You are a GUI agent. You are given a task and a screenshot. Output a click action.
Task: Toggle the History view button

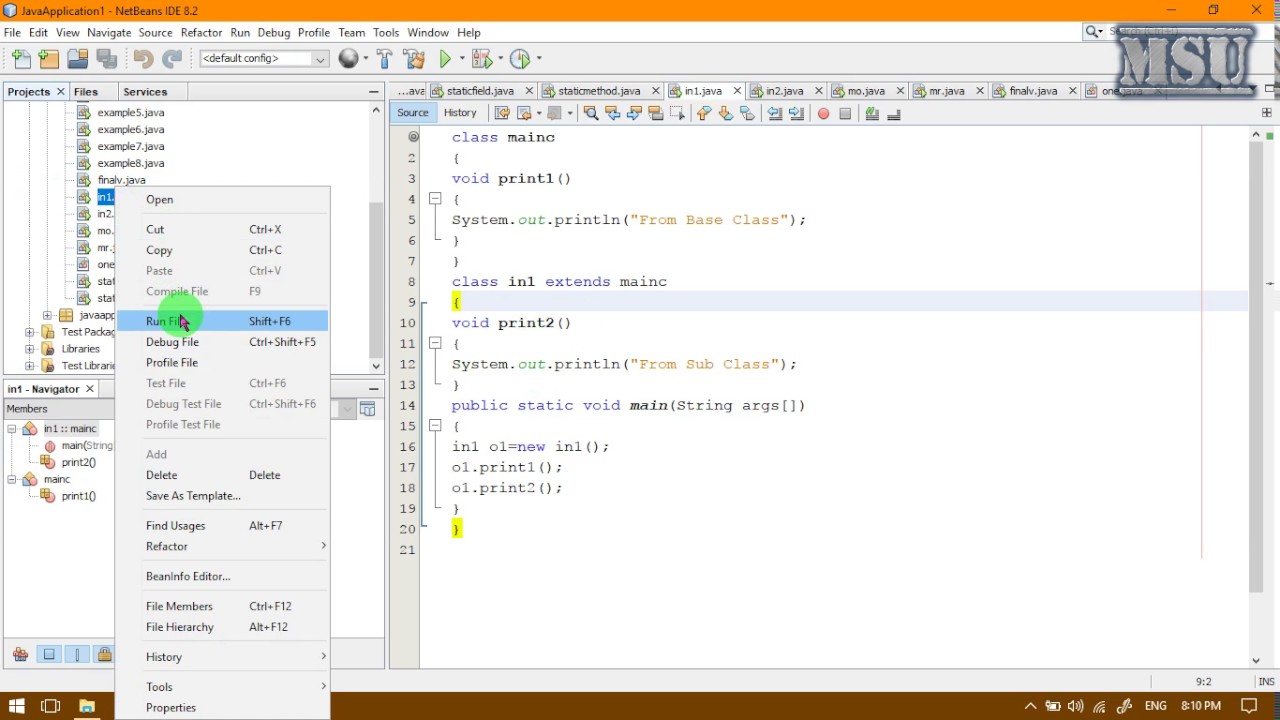pos(460,113)
